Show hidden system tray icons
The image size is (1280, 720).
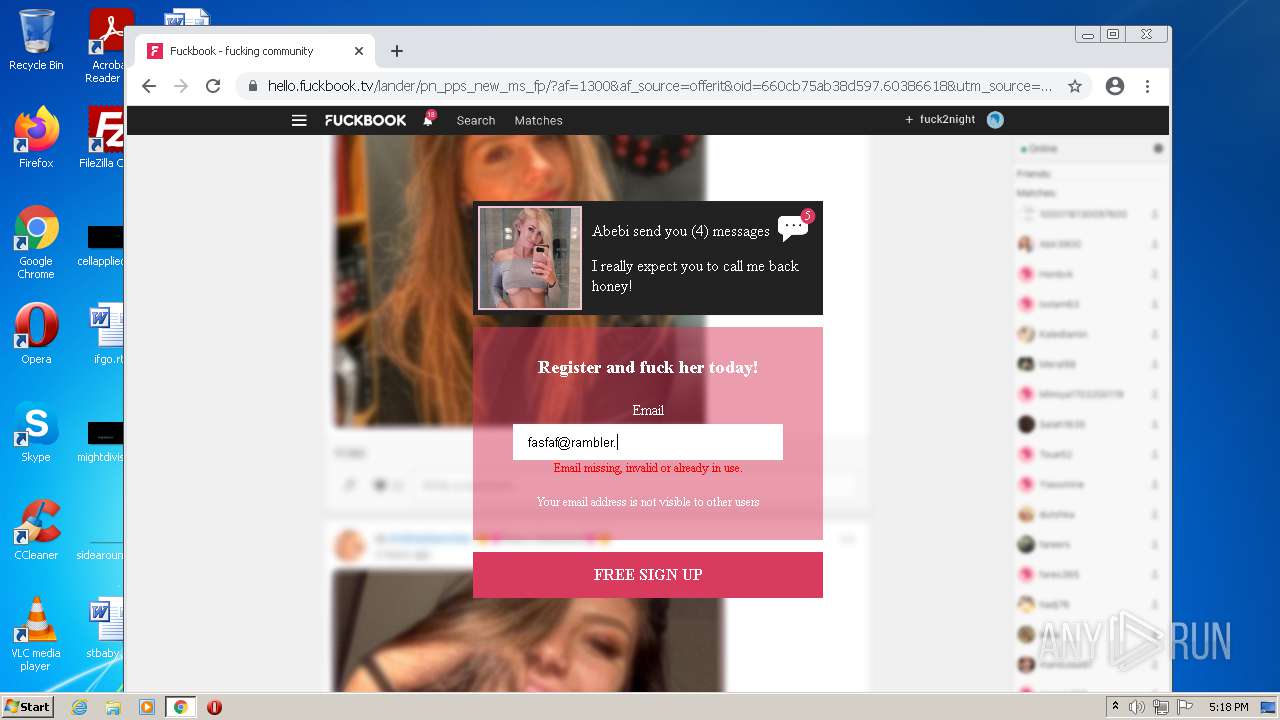pos(1116,707)
